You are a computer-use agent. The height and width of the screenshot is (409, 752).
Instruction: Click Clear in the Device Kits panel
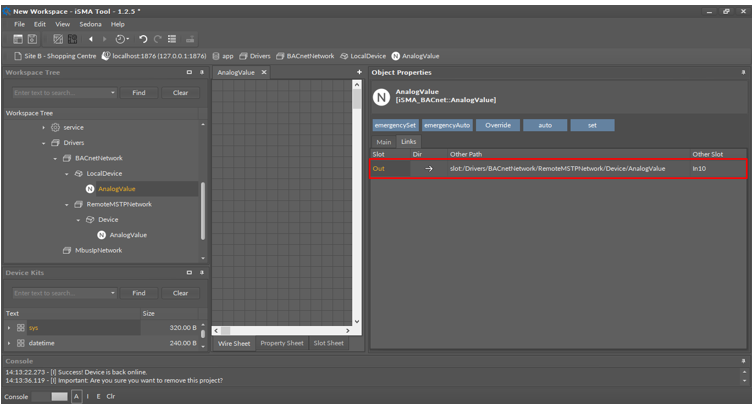pos(180,293)
